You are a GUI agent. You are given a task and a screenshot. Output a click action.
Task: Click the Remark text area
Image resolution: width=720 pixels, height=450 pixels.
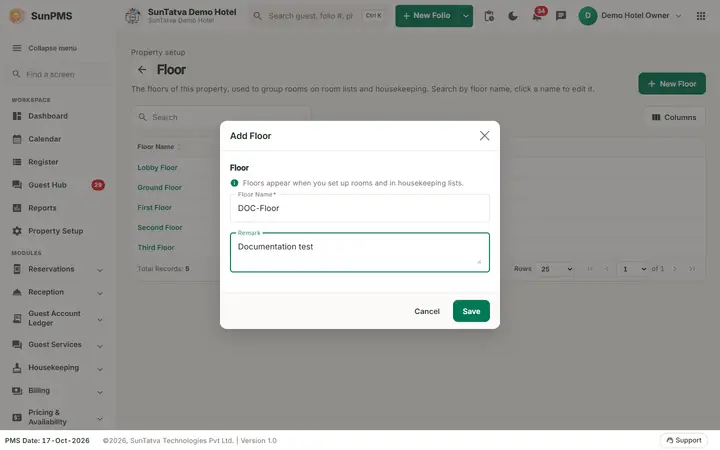[x=360, y=252]
